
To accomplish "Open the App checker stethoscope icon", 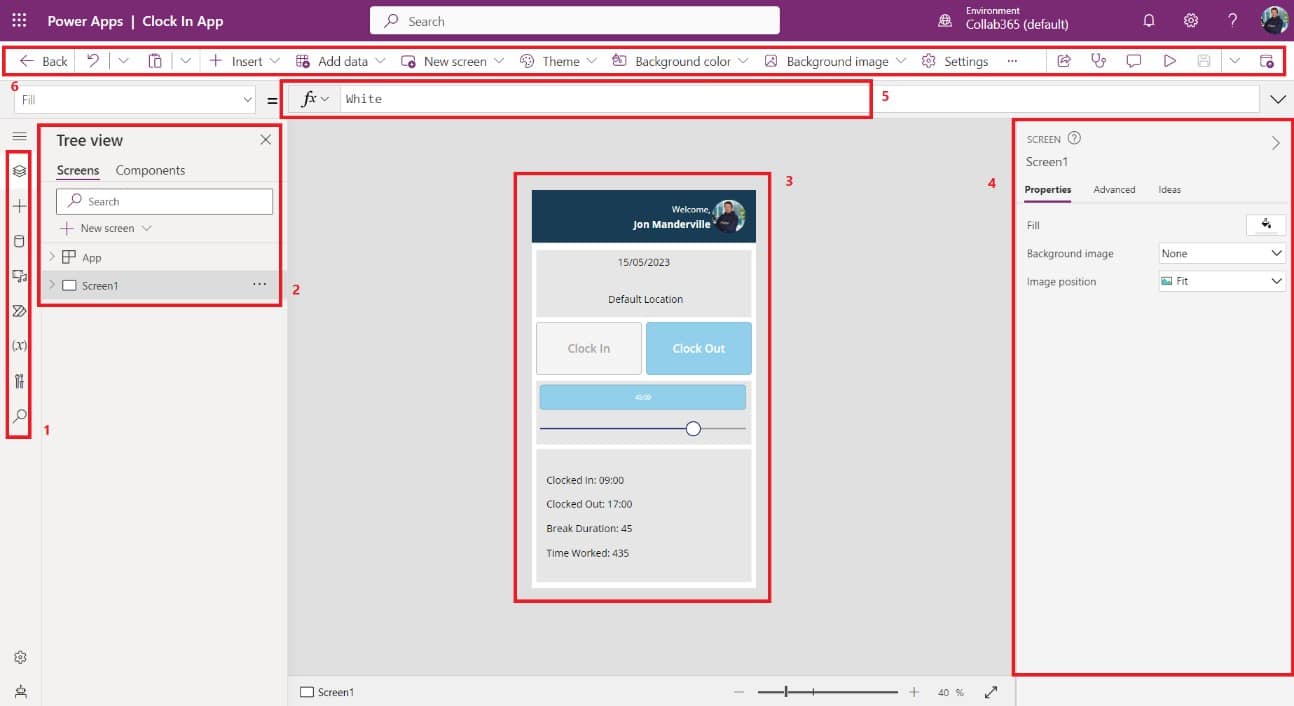I will click(1099, 61).
